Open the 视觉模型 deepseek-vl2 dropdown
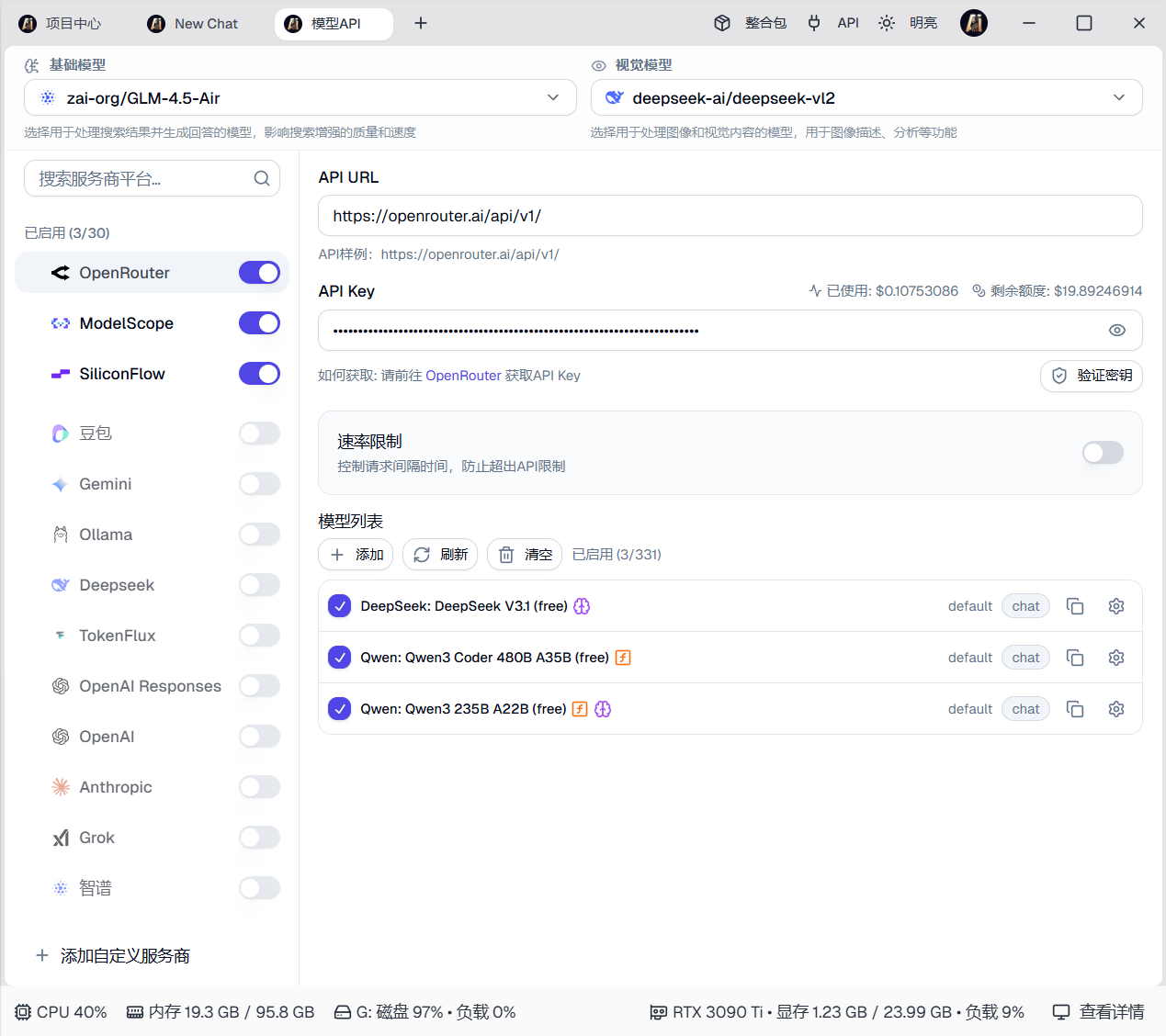Image resolution: width=1166 pixels, height=1036 pixels. pyautogui.click(x=866, y=98)
